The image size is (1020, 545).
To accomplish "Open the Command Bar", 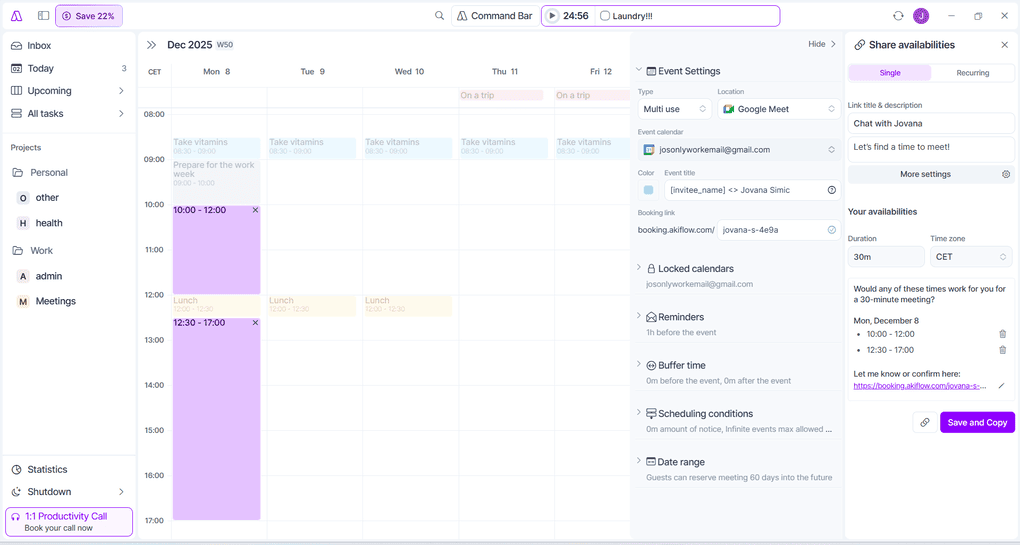I will point(494,16).
